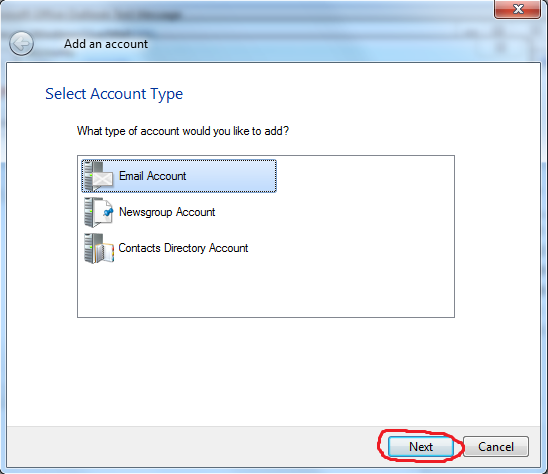Click the Contacts Directory address book icon
The height and width of the screenshot is (474, 548).
click(99, 249)
